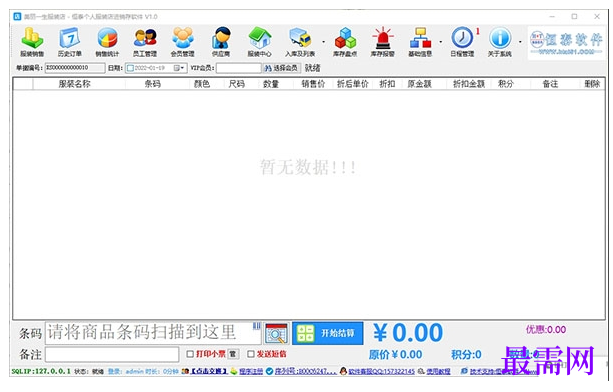This screenshot has height=392, width=613.
Task: Click the 开始结算 start checkout button
Action: point(328,333)
